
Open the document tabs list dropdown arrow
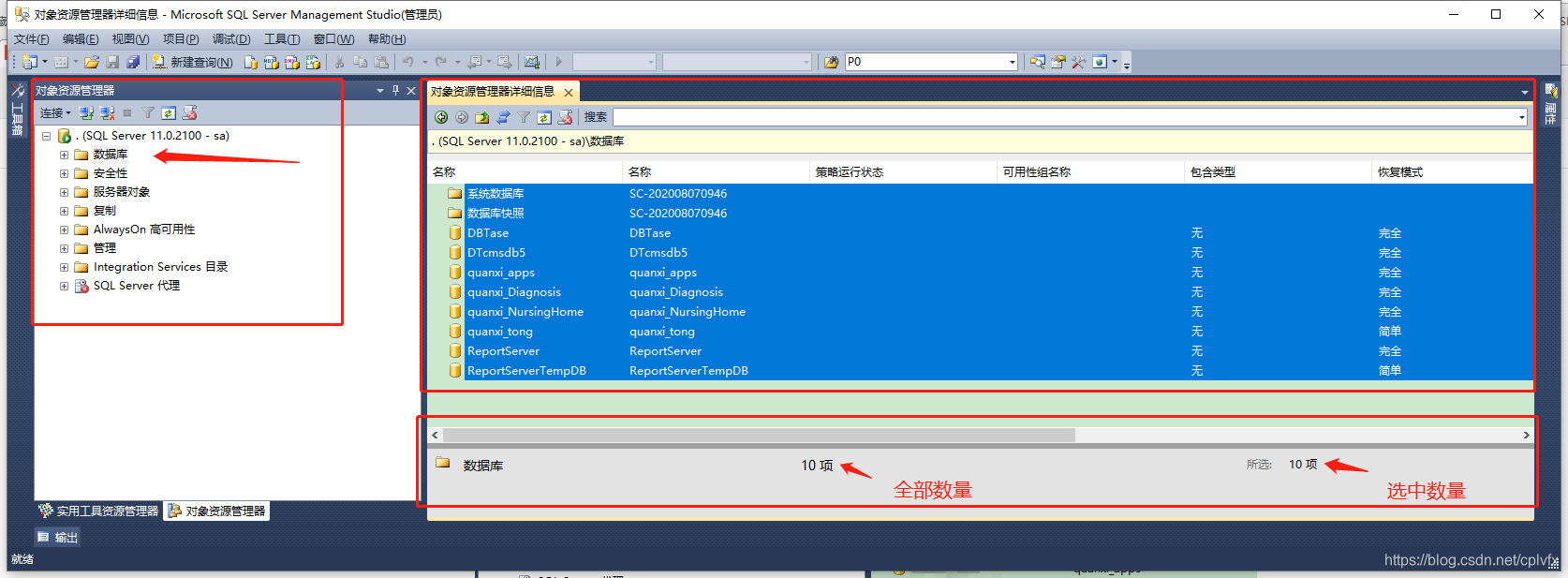click(x=1524, y=92)
